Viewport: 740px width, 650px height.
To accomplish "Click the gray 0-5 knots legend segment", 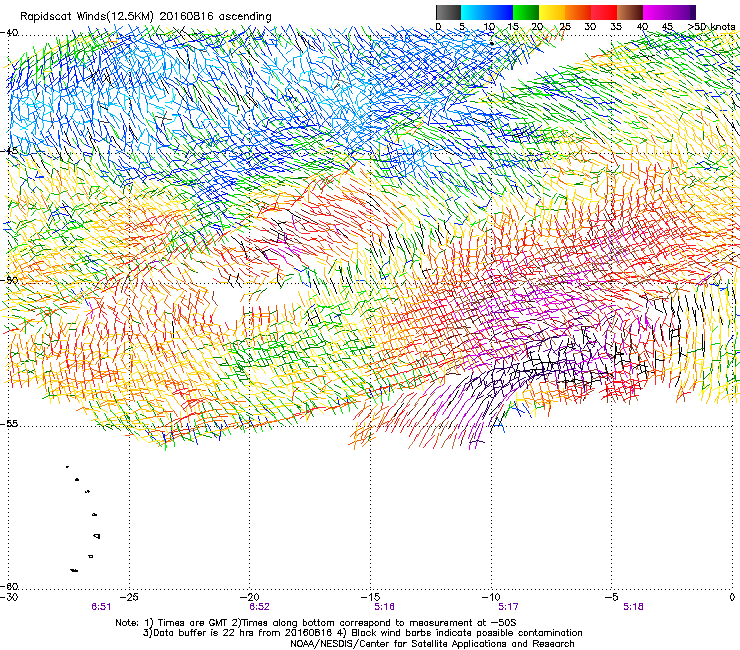I will [x=448, y=12].
